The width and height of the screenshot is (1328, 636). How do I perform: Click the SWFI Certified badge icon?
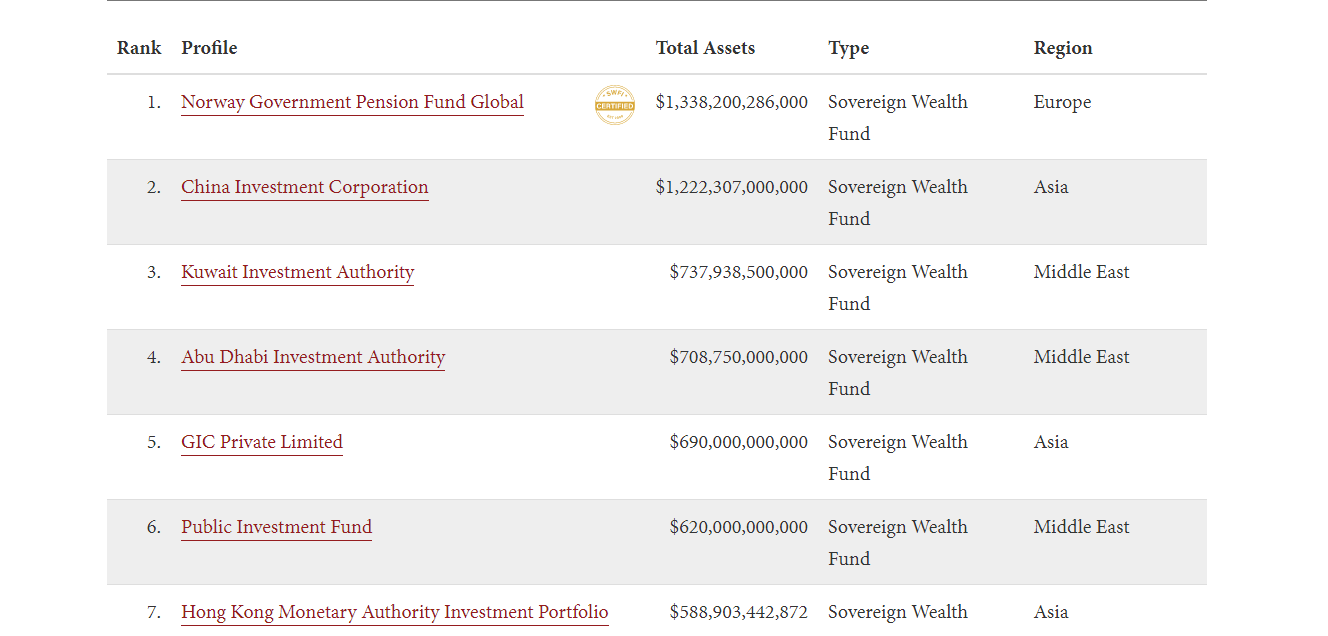coord(615,105)
